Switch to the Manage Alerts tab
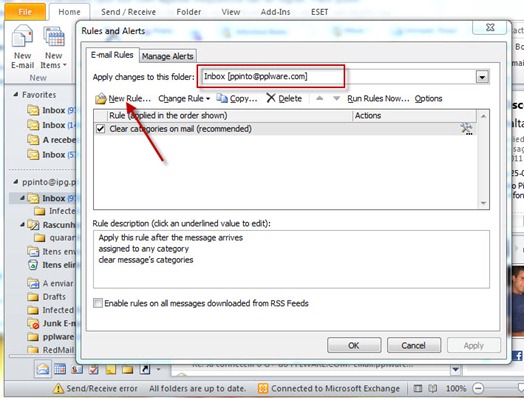The height and width of the screenshot is (398, 524). pyautogui.click(x=167, y=56)
